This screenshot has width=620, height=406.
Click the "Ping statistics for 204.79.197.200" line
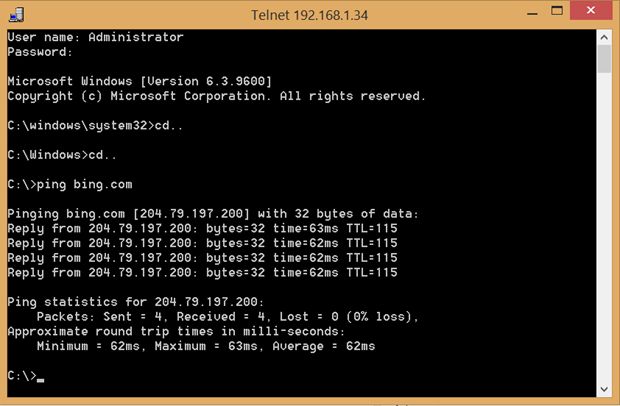coord(135,302)
